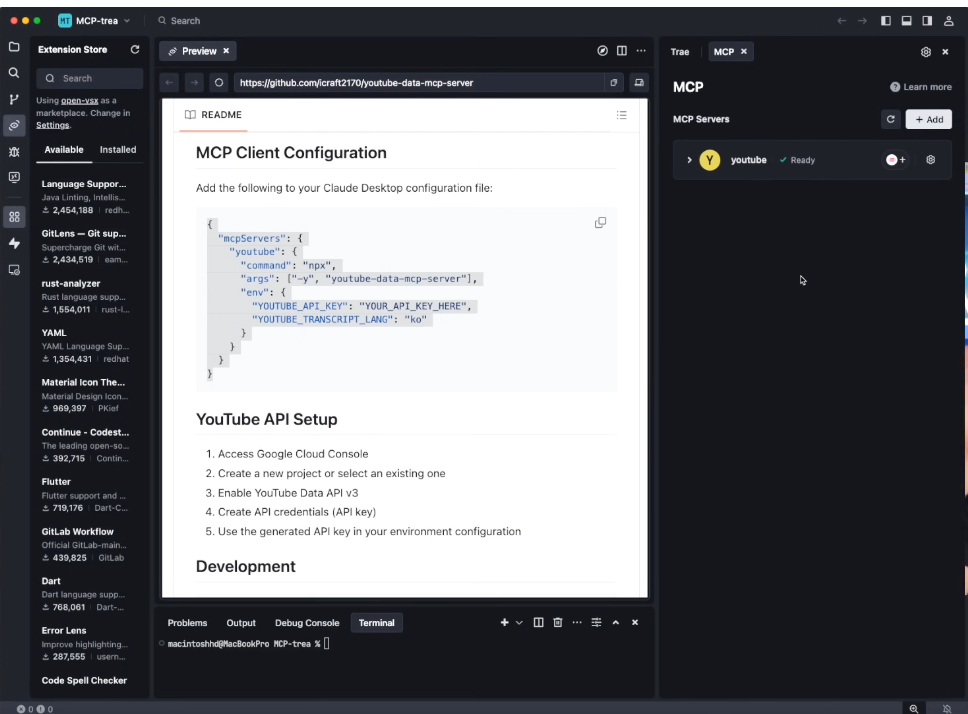Image resolution: width=968 pixels, height=714 pixels.
Task: Open the Source Control view
Action: pos(14,98)
